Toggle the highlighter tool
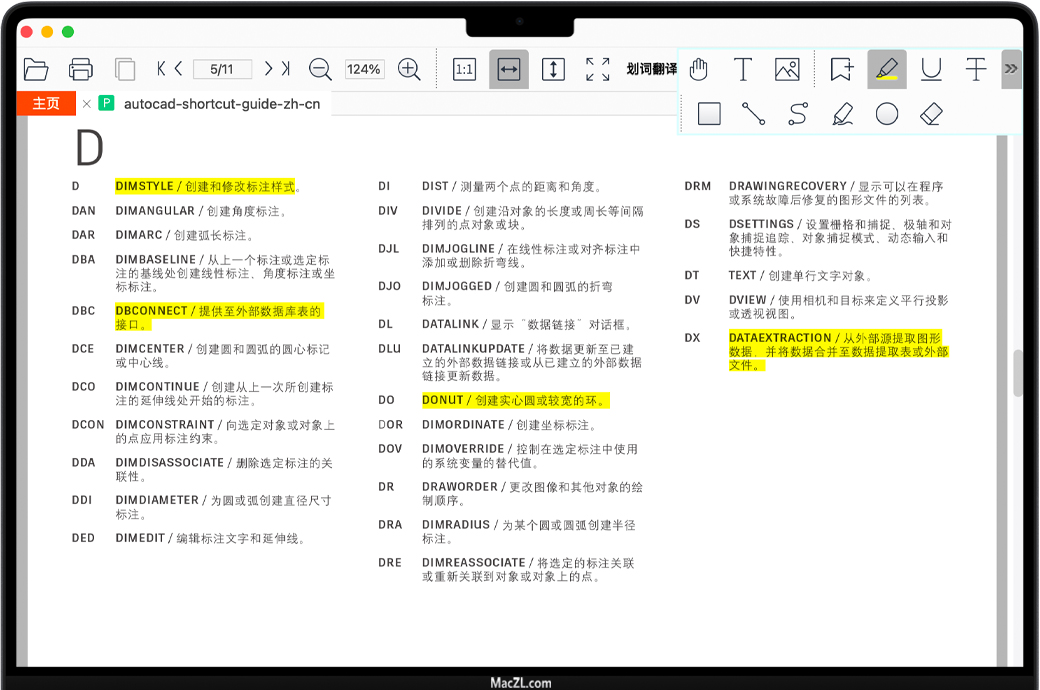Image resolution: width=1040 pixels, height=690 pixels. pyautogui.click(x=887, y=69)
